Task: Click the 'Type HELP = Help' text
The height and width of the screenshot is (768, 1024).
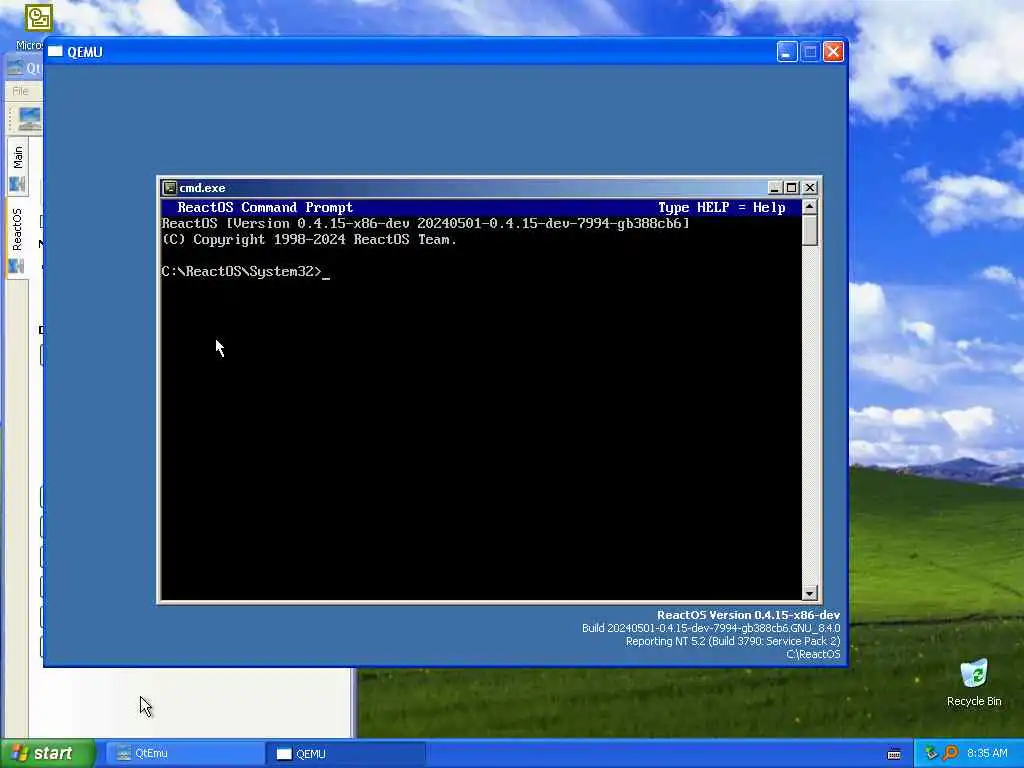Action: pyautogui.click(x=722, y=208)
